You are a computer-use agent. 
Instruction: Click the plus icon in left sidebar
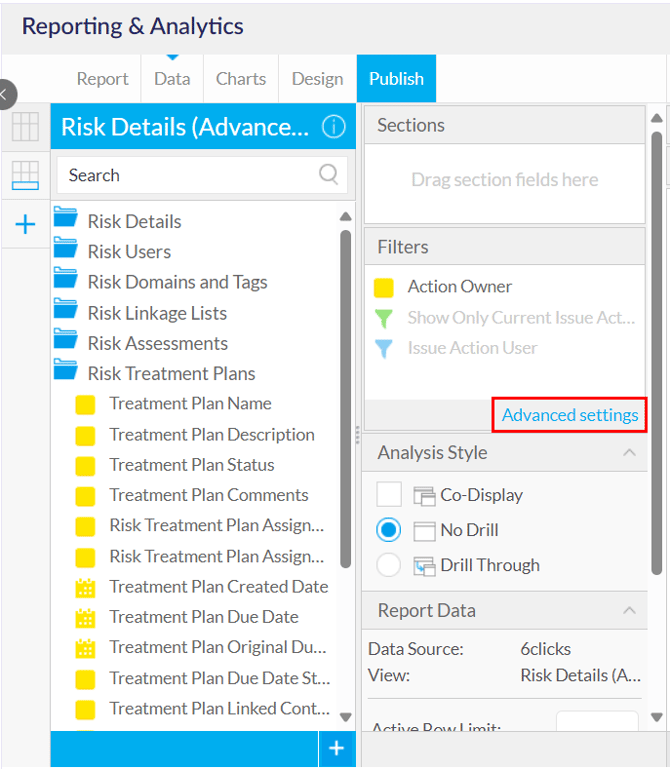(x=25, y=224)
